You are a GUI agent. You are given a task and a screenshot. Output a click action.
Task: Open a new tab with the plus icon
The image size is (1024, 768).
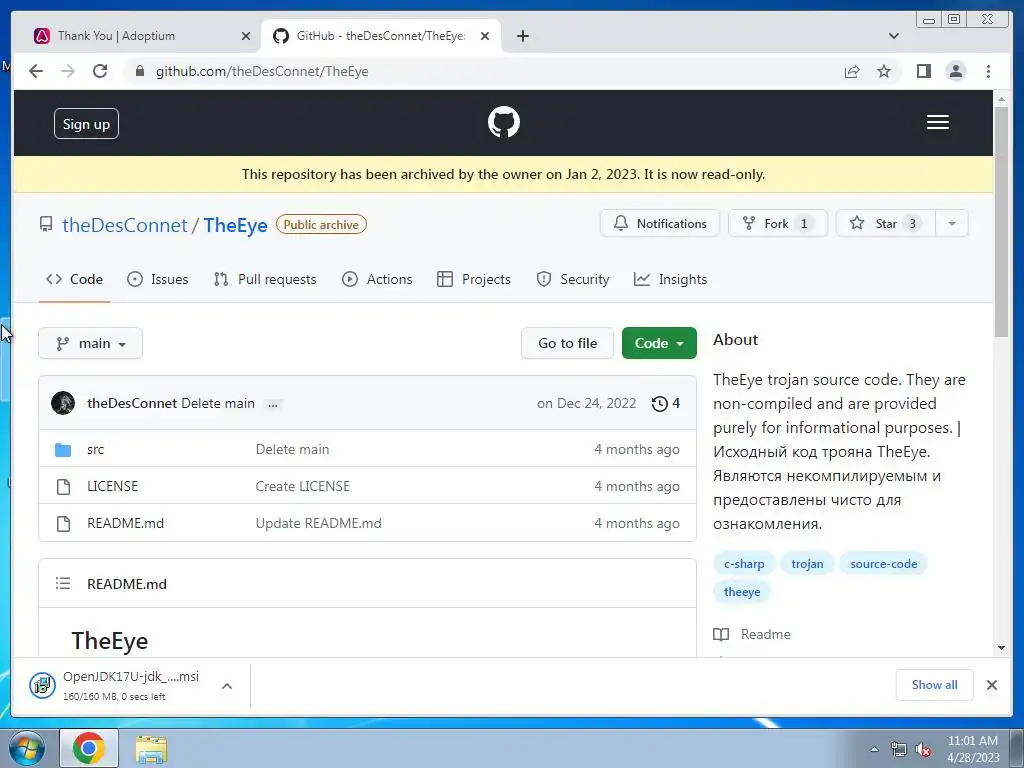(x=522, y=36)
